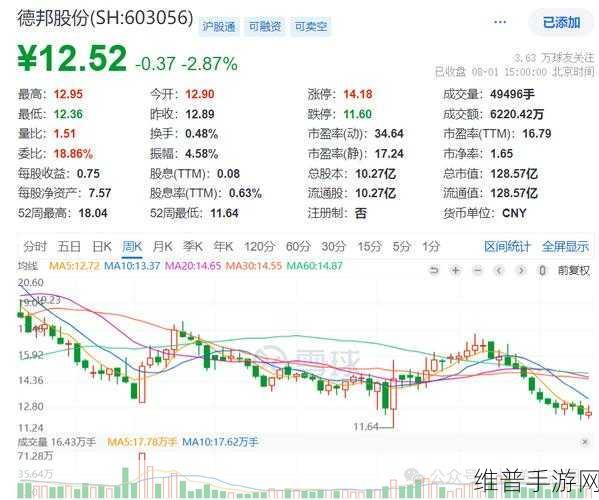Viewport: 599px width, 500px height.
Task: Click the MA20:14.65 moving average label
Action: coord(193,265)
